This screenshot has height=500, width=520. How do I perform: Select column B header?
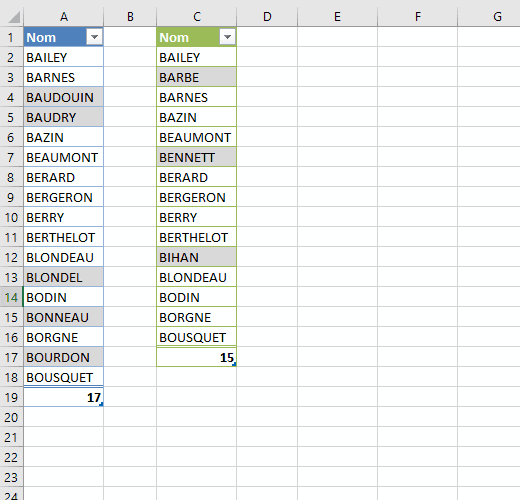[130, 16]
